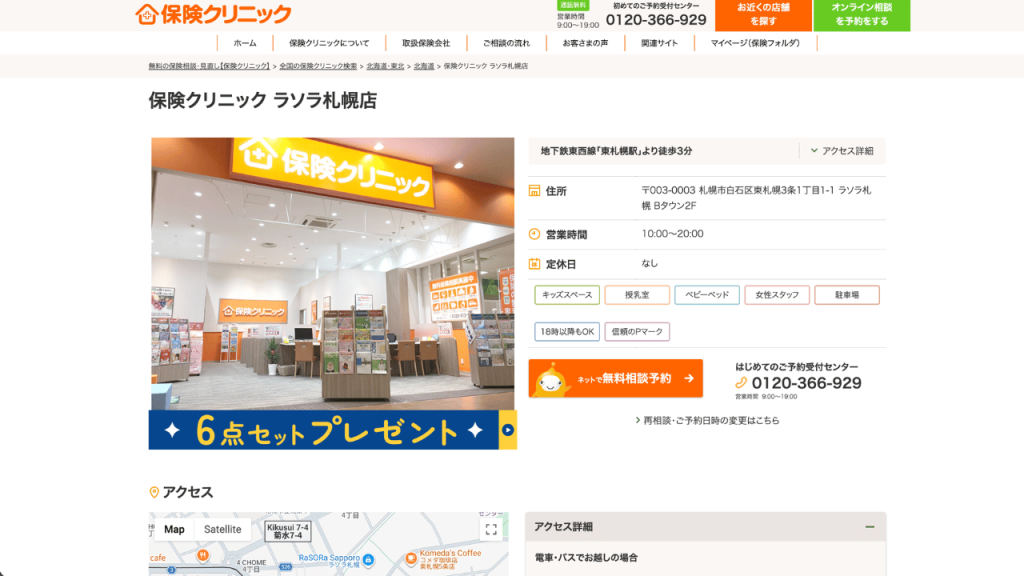Open 関連サイト menu item
This screenshot has height=576, width=1024.
pyautogui.click(x=659, y=43)
